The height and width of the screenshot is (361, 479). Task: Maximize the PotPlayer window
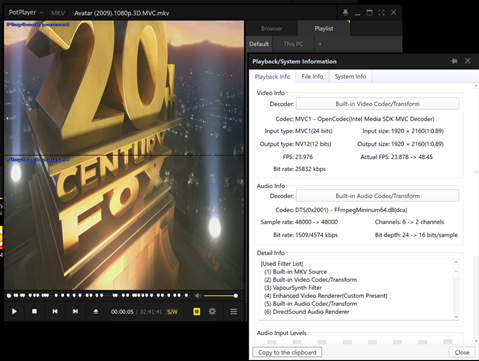click(x=369, y=13)
